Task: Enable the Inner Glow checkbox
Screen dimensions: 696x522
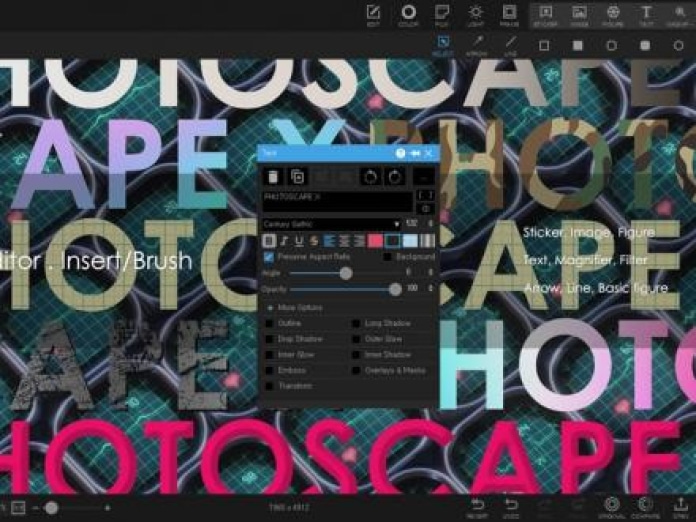Action: pos(269,355)
